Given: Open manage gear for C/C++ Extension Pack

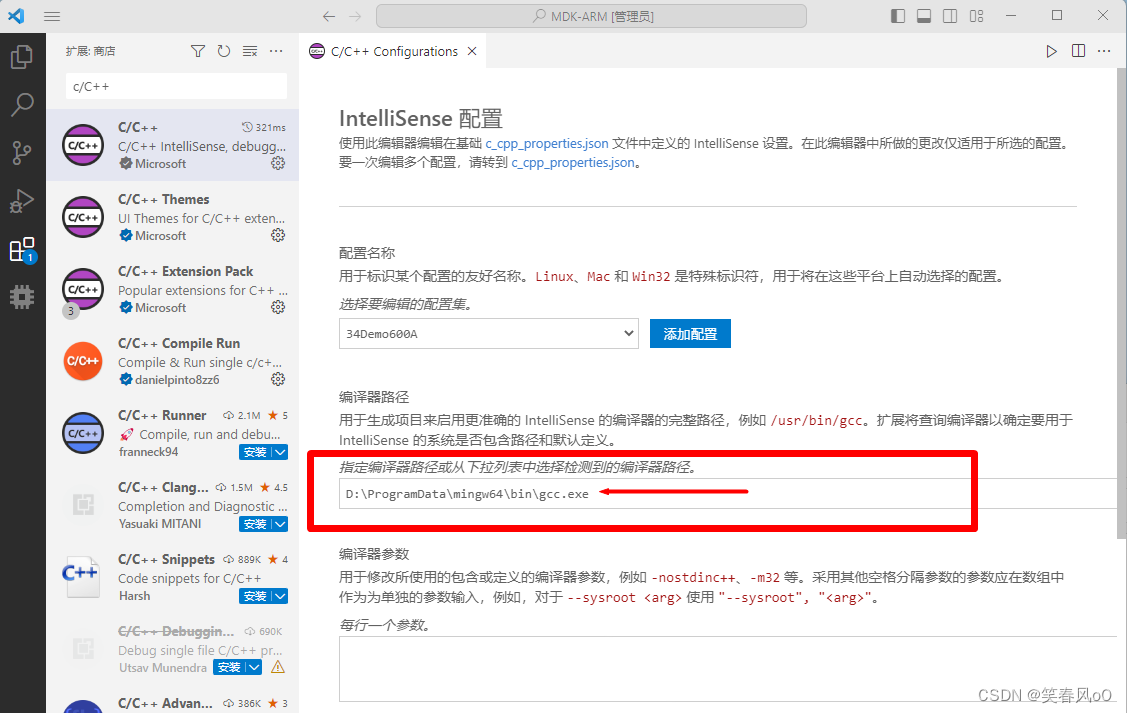Looking at the screenshot, I should (x=278, y=307).
